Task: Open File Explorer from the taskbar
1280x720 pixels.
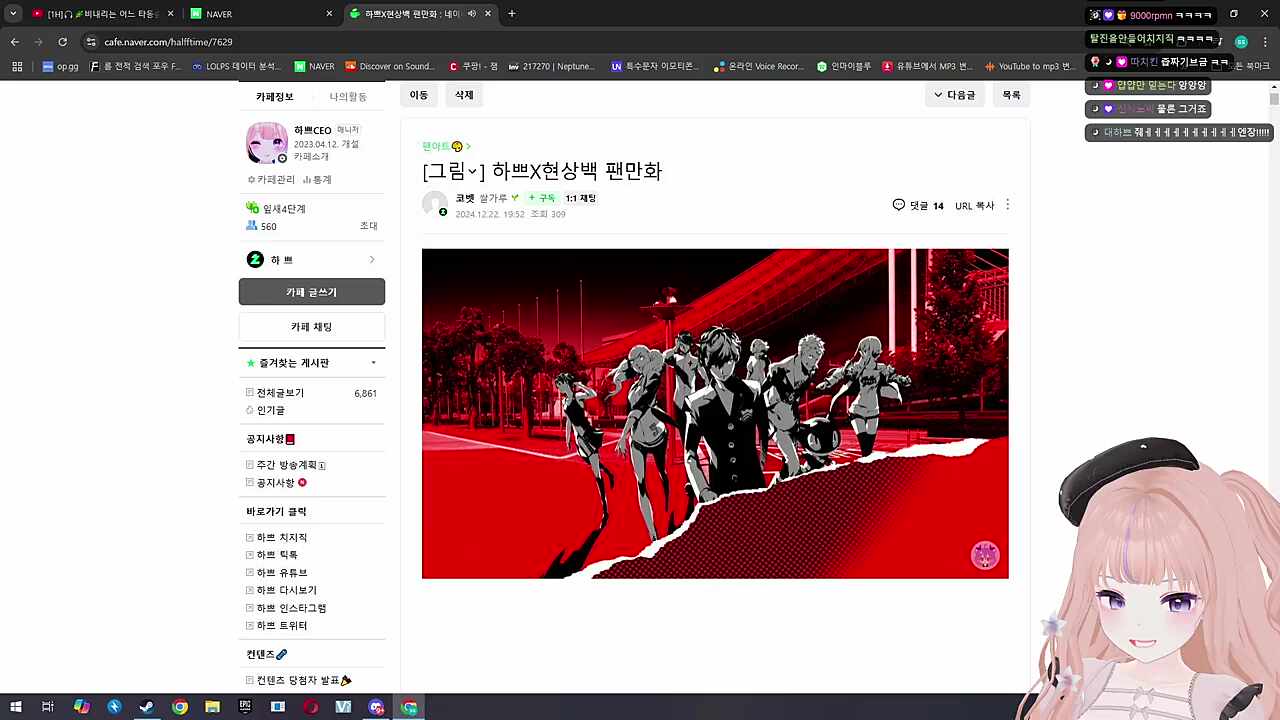Action: 212,707
